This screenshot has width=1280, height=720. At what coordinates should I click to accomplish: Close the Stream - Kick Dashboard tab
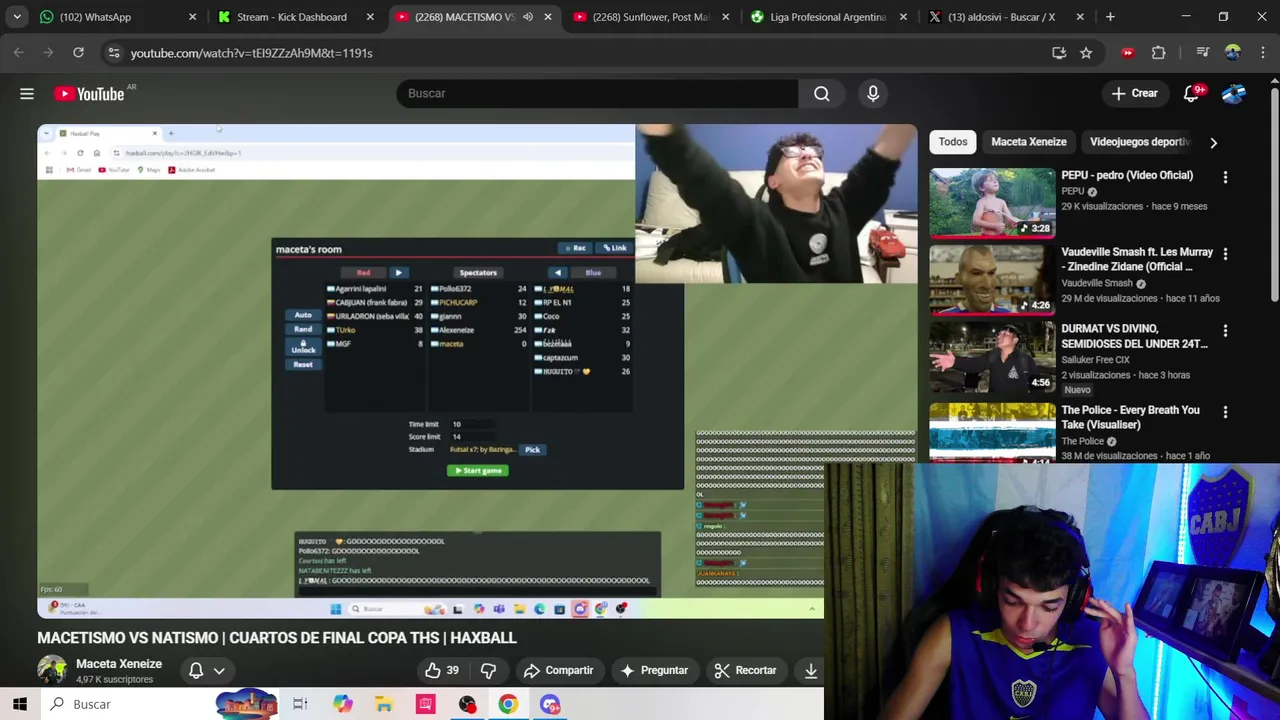pyautogui.click(x=370, y=17)
